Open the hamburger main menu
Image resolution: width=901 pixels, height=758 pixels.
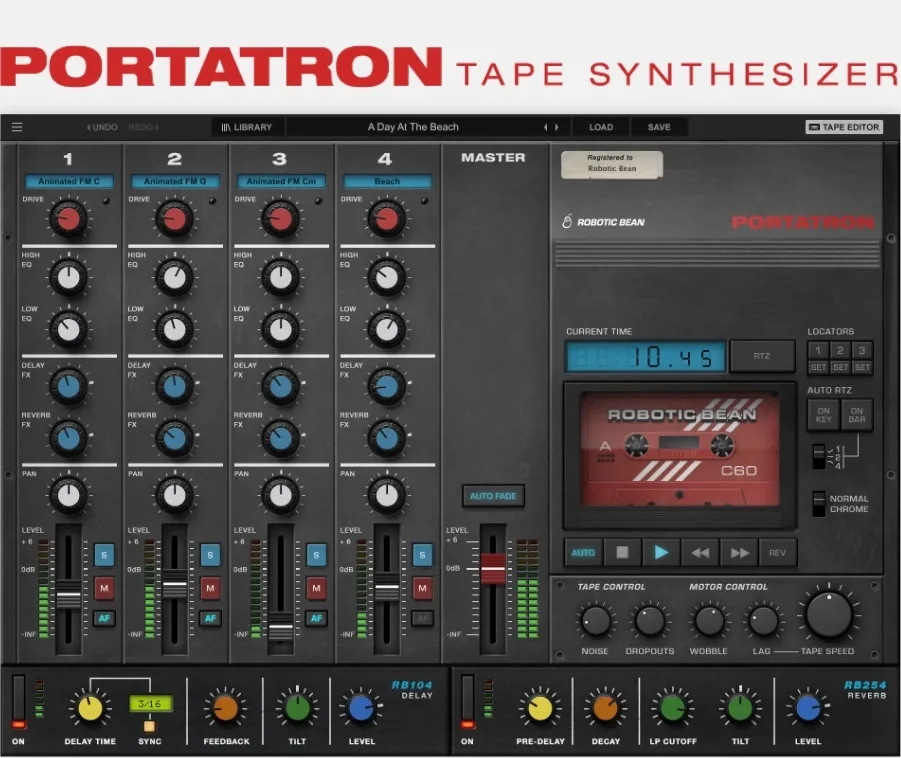tap(17, 127)
